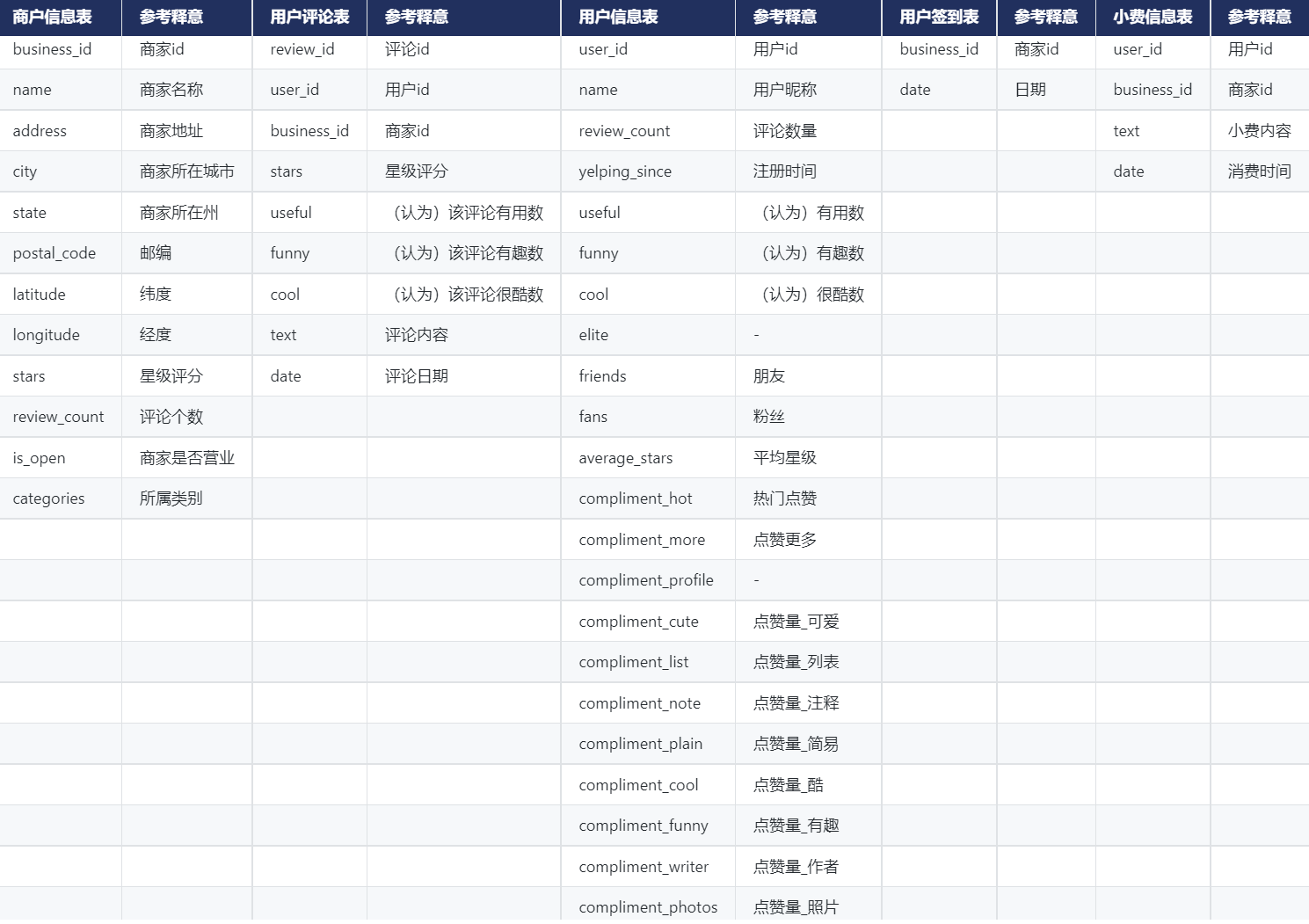Select the (认为)该评论很酷数 cell

(x=463, y=295)
